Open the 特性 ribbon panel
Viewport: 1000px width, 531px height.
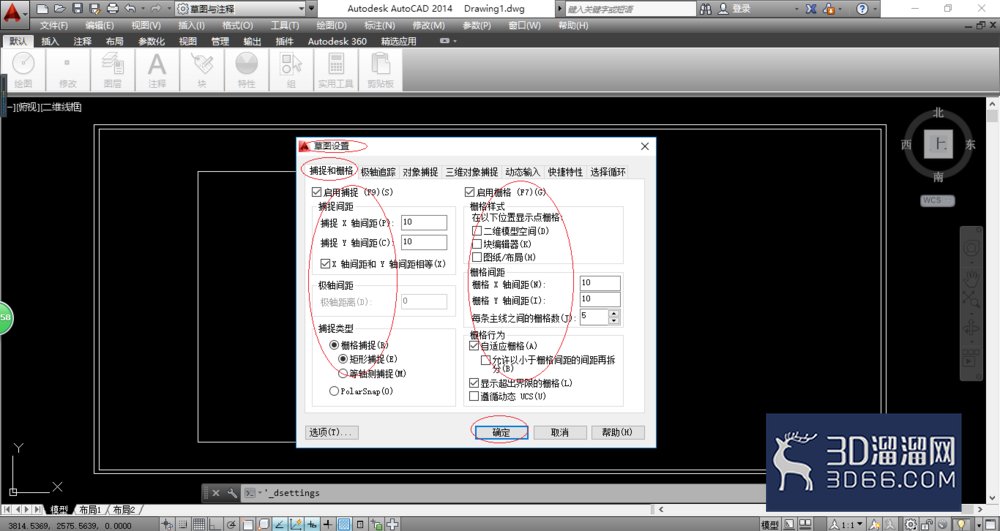(246, 70)
